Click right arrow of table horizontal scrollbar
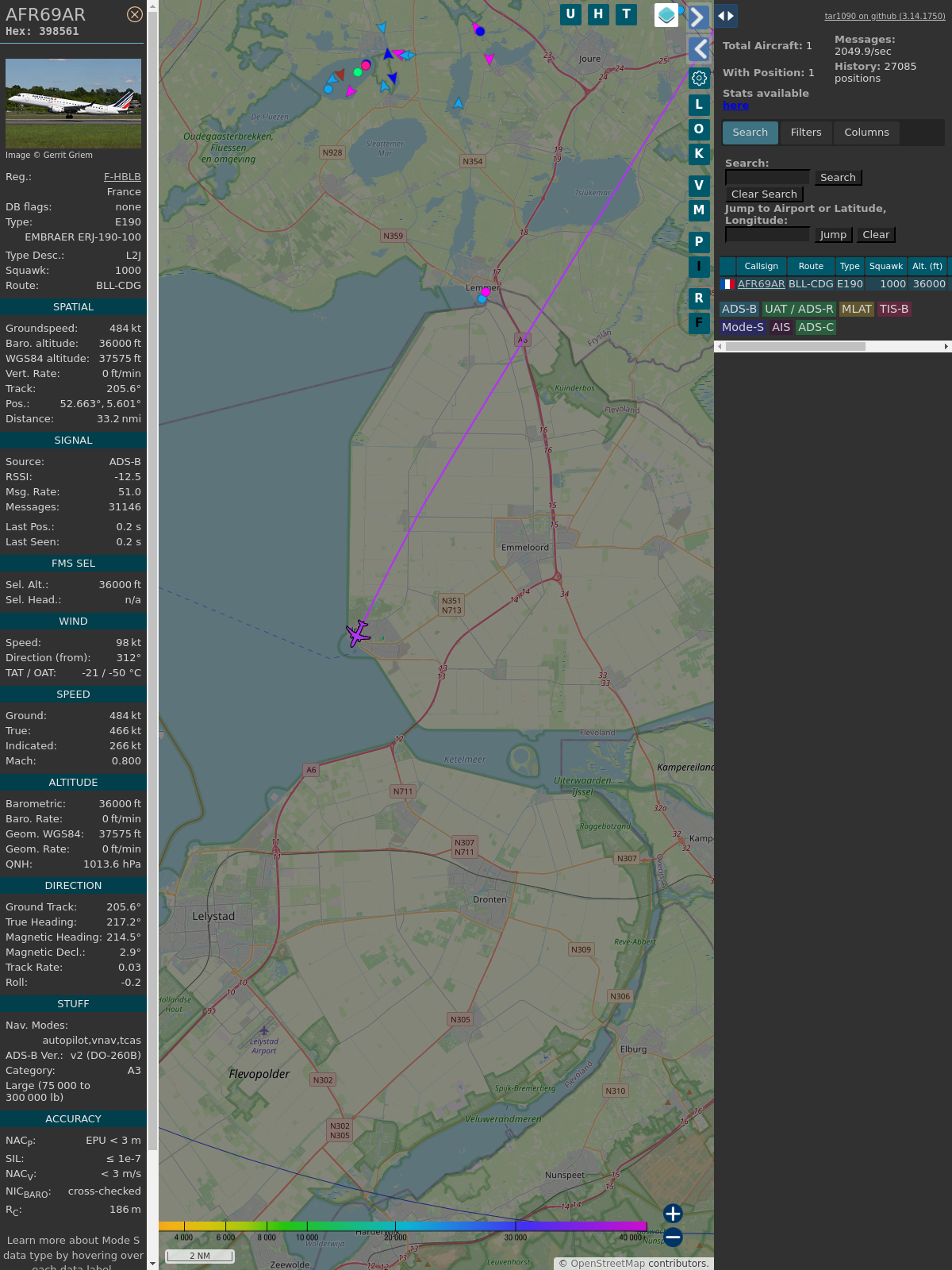 point(946,346)
